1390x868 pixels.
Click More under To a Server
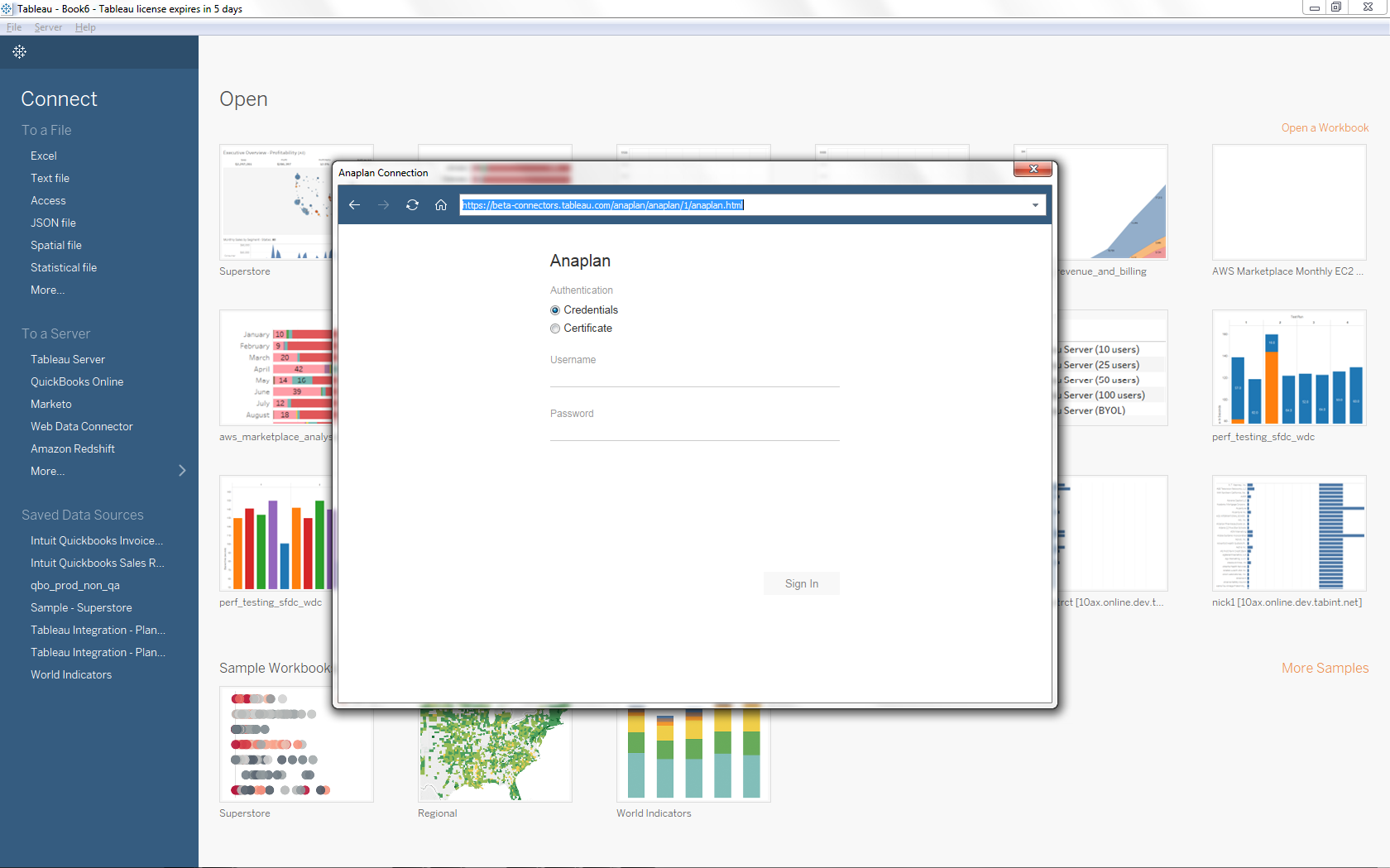(x=47, y=471)
